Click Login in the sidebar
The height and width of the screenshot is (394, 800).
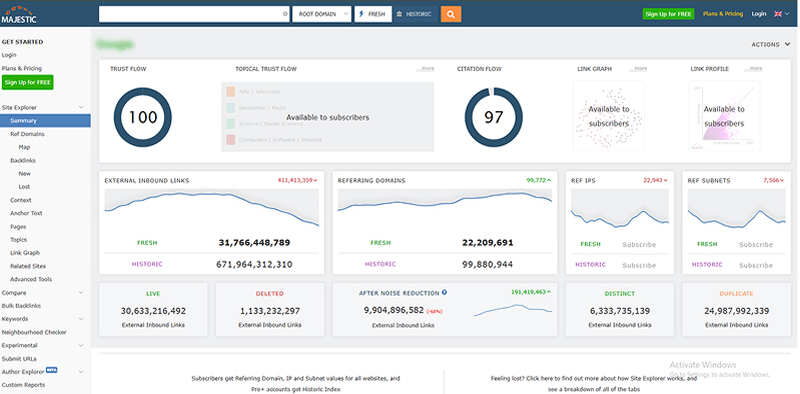coord(9,55)
